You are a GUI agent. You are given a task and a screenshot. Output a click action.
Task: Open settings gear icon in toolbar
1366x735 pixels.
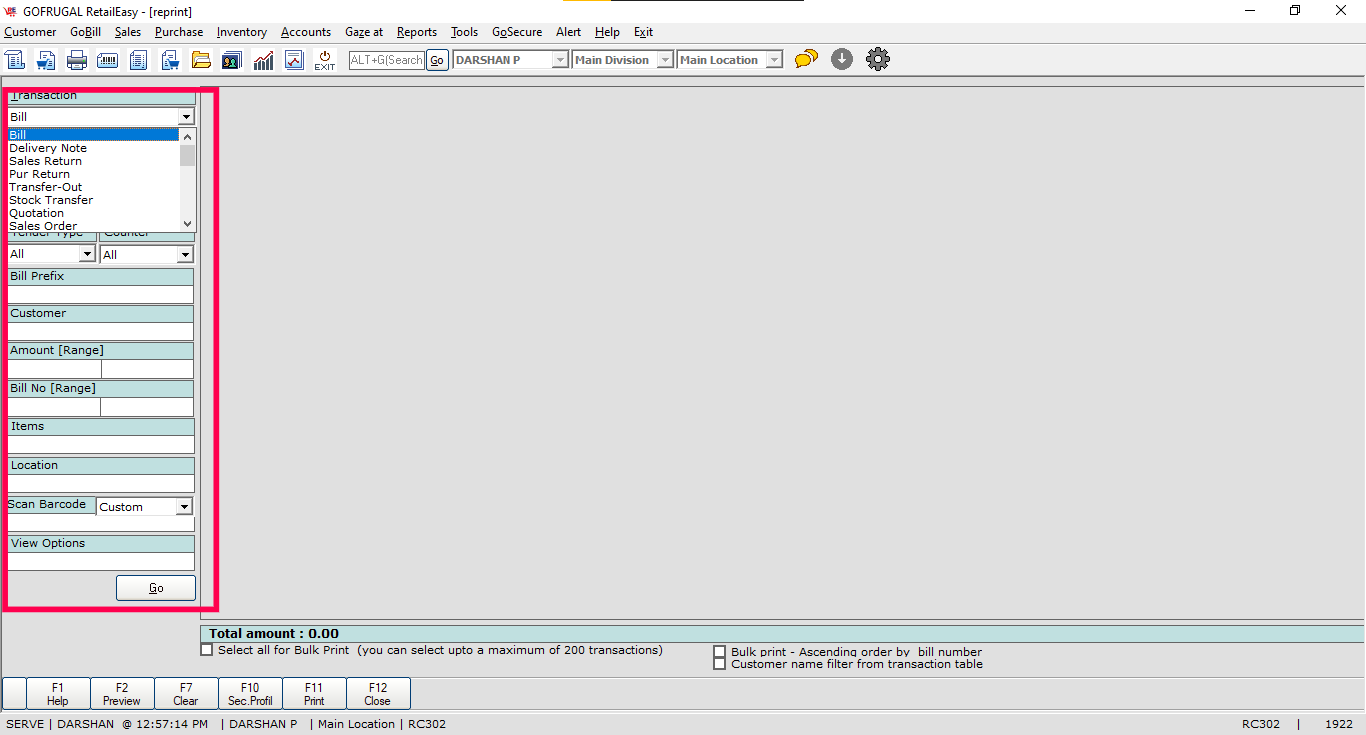(x=877, y=60)
